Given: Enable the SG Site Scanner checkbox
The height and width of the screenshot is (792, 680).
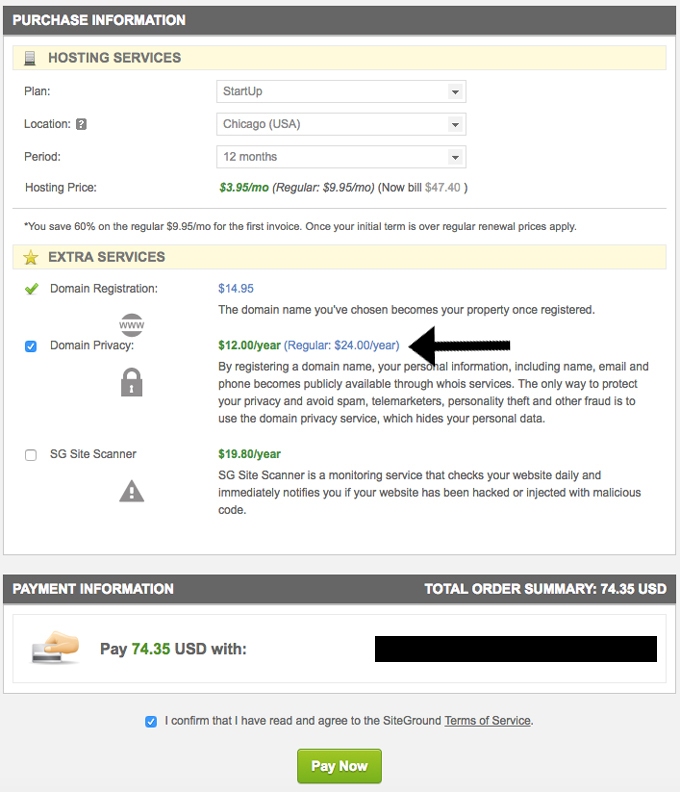Looking at the screenshot, I should tap(31, 455).
